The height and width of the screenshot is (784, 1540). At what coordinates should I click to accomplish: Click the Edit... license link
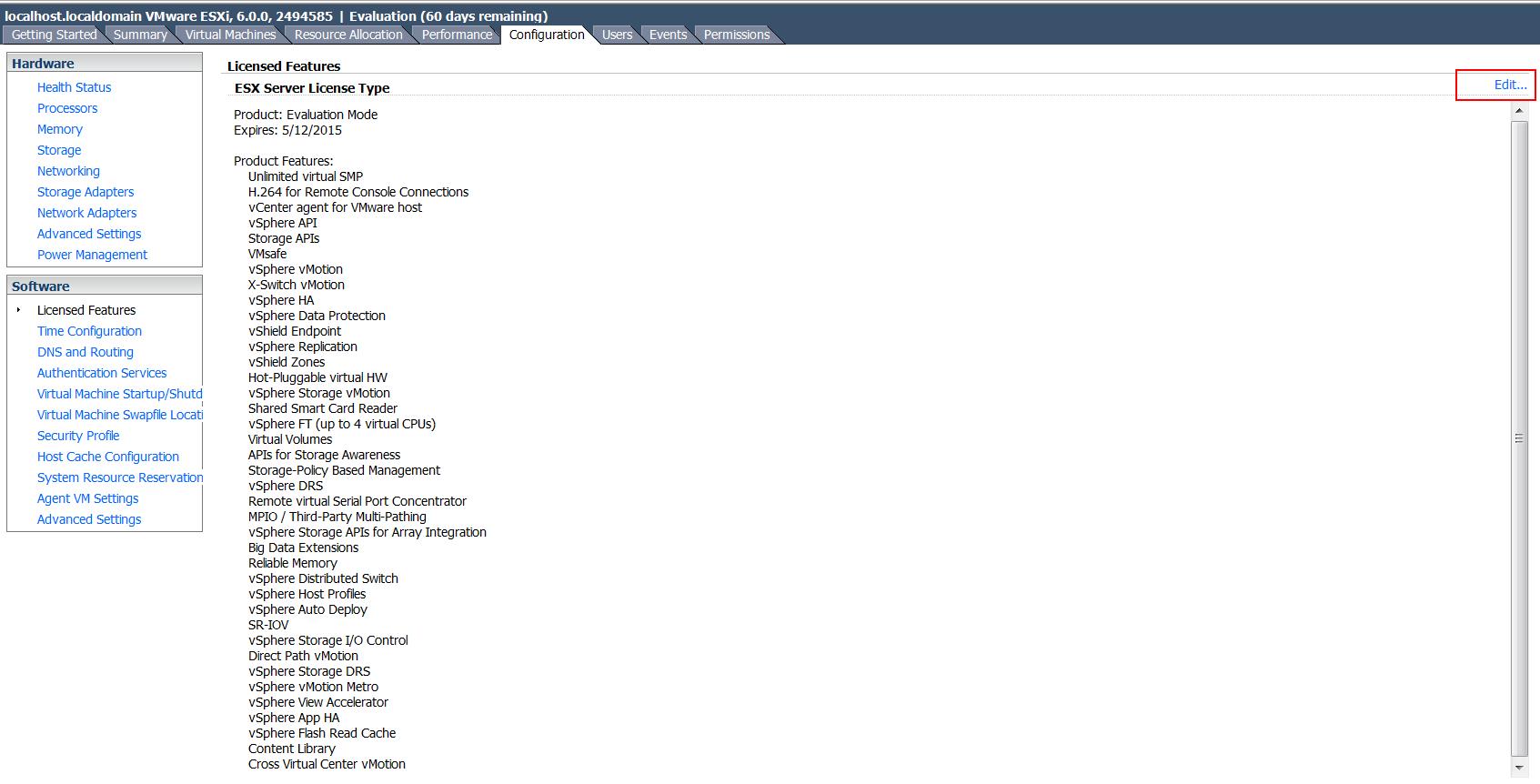coord(1510,85)
